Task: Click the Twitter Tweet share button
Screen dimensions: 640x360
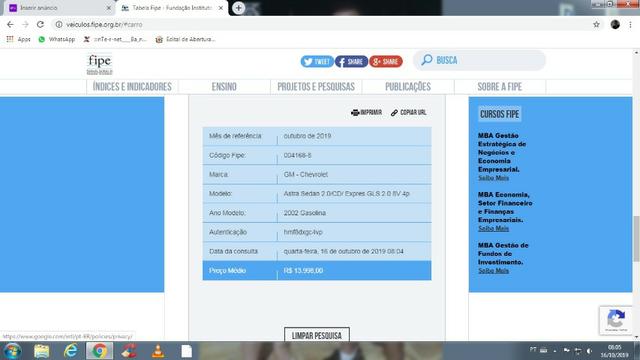Action: pyautogui.click(x=317, y=62)
